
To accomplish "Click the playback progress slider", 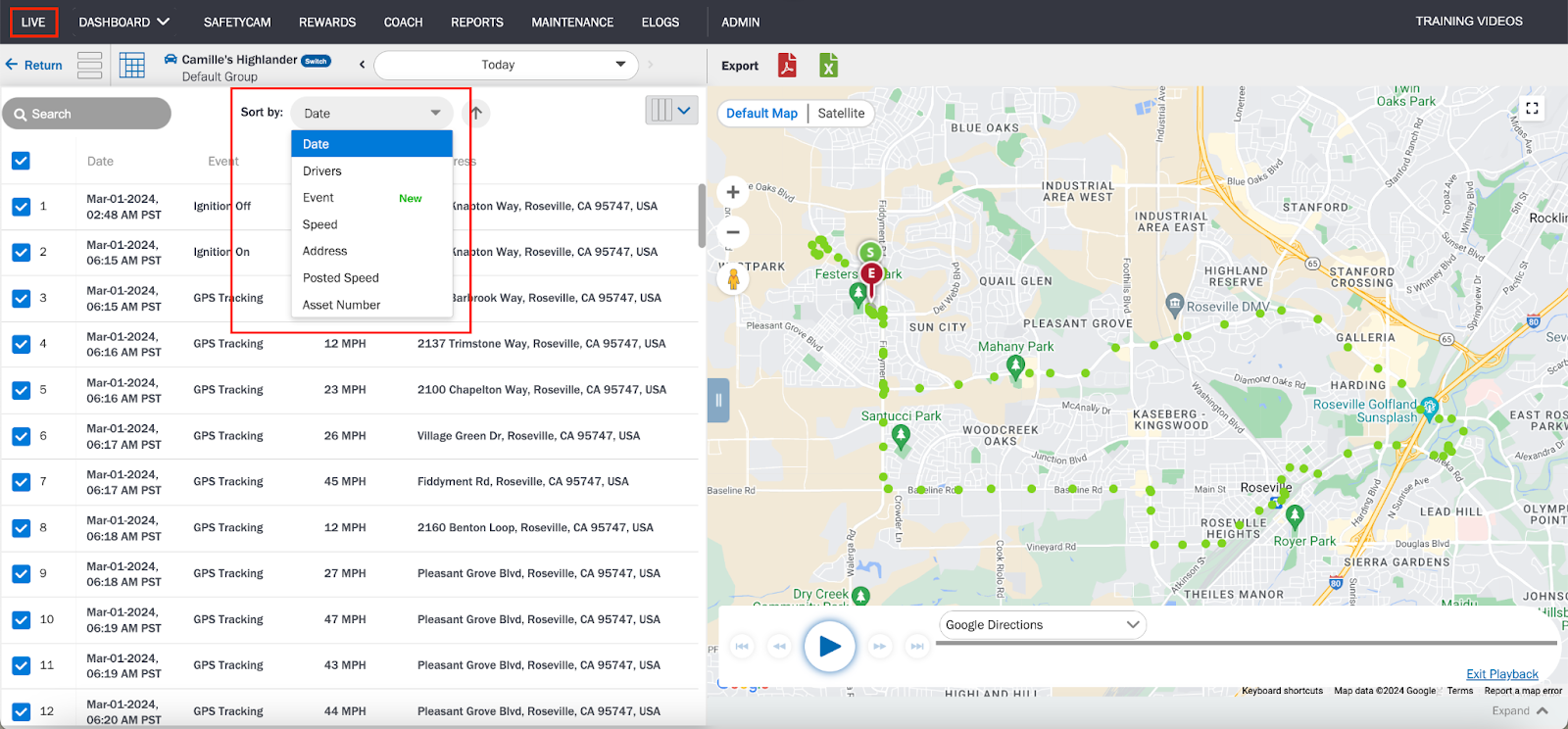I will [x=1247, y=644].
